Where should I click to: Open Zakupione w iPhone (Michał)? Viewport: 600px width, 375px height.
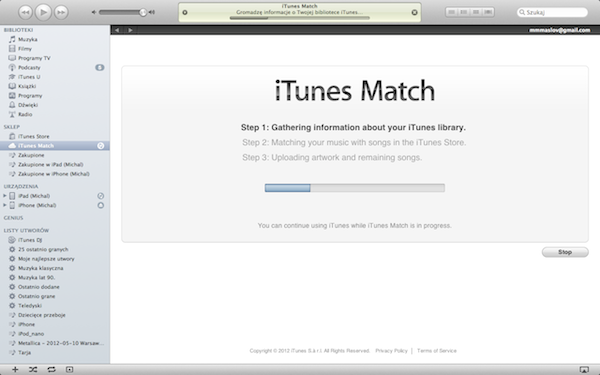(55, 174)
